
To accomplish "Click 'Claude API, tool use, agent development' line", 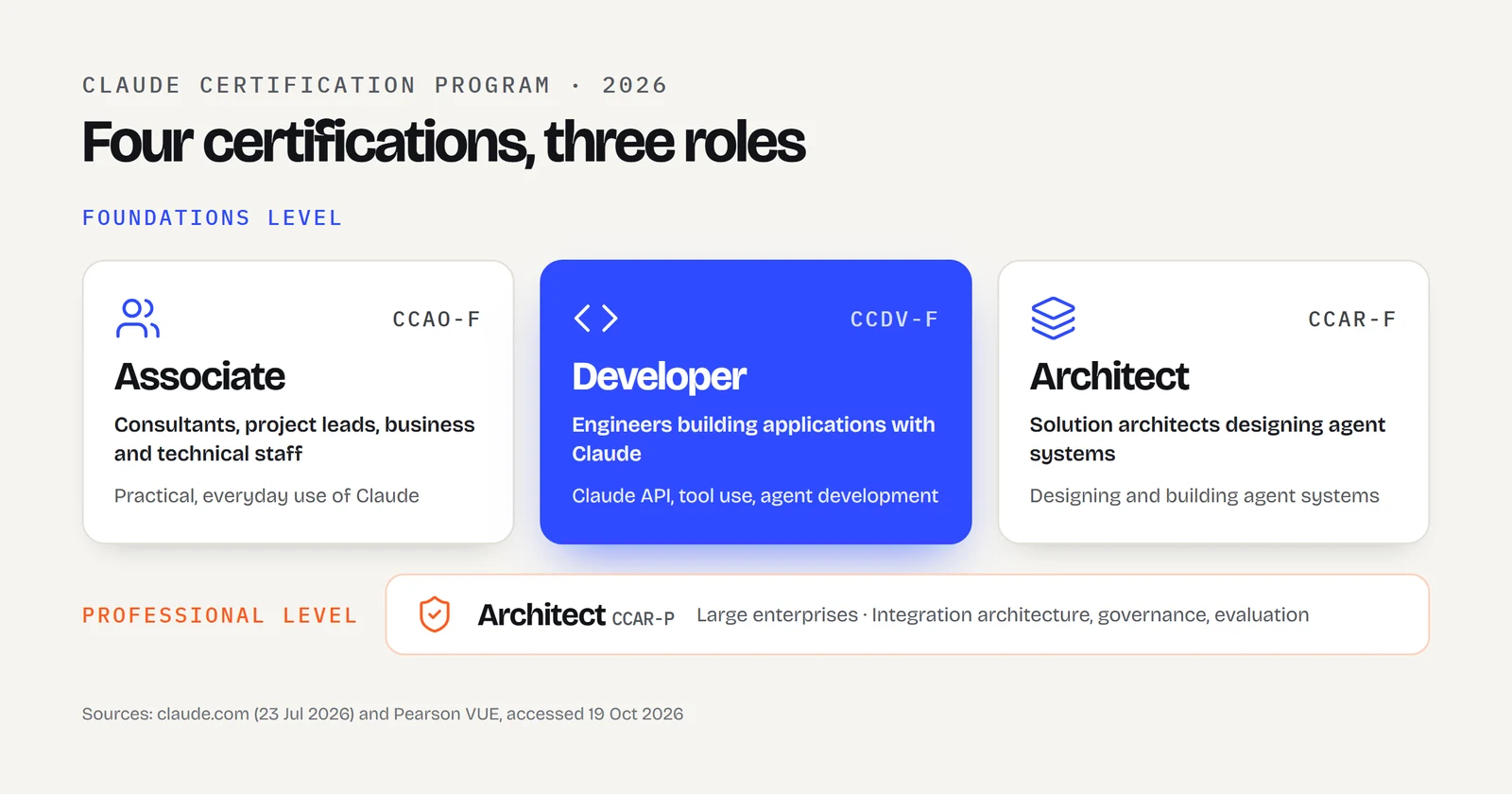I will coord(755,495).
